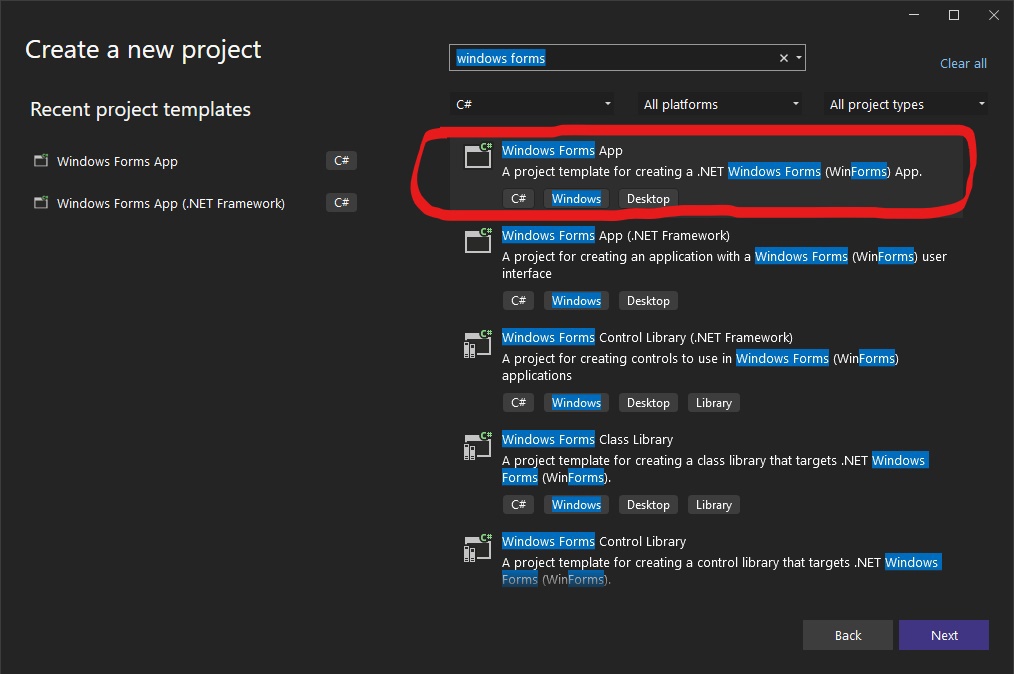Click C# tag under Windows Forms App

pos(518,199)
